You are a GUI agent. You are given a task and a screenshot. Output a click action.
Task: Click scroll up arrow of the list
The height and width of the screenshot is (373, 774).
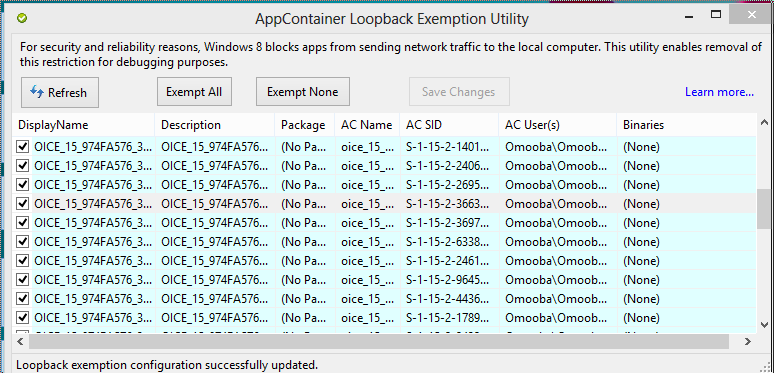click(764, 121)
